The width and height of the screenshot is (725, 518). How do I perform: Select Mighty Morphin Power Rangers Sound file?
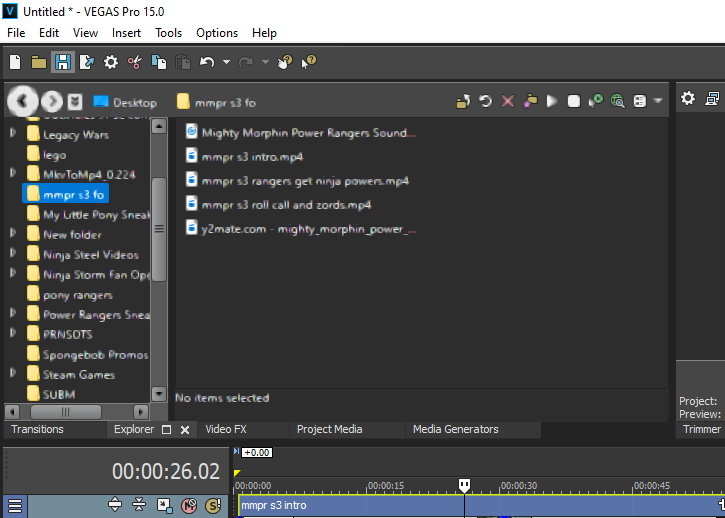tap(301, 133)
